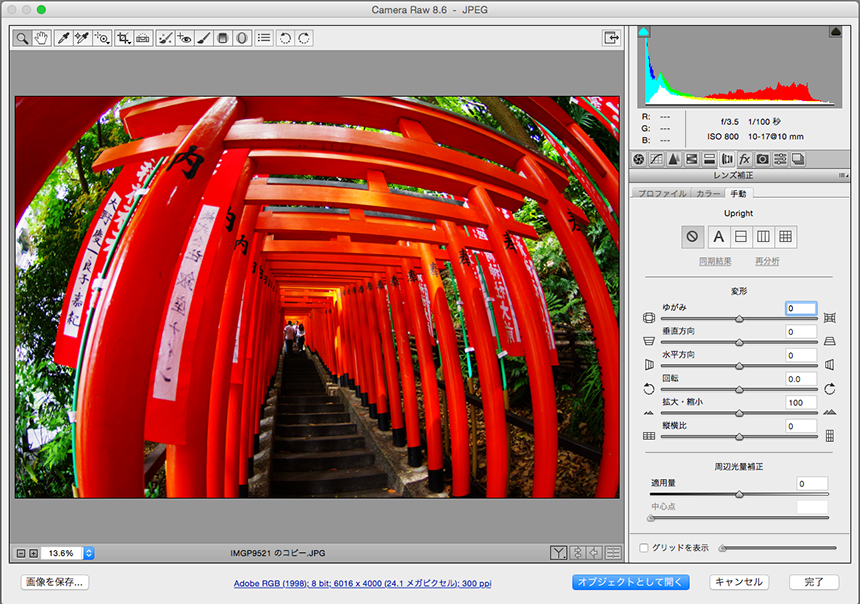860x604 pixels.
Task: Switch to the カラー tab
Action: pyautogui.click(x=708, y=193)
